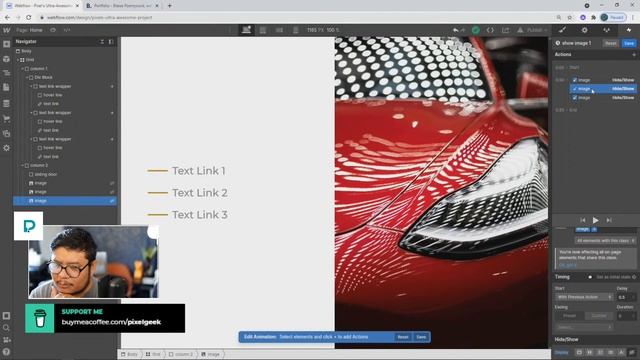Open the Symbols cube icon in left sidebar
Screen dimensions: 640x360
pyautogui.click(x=7, y=59)
